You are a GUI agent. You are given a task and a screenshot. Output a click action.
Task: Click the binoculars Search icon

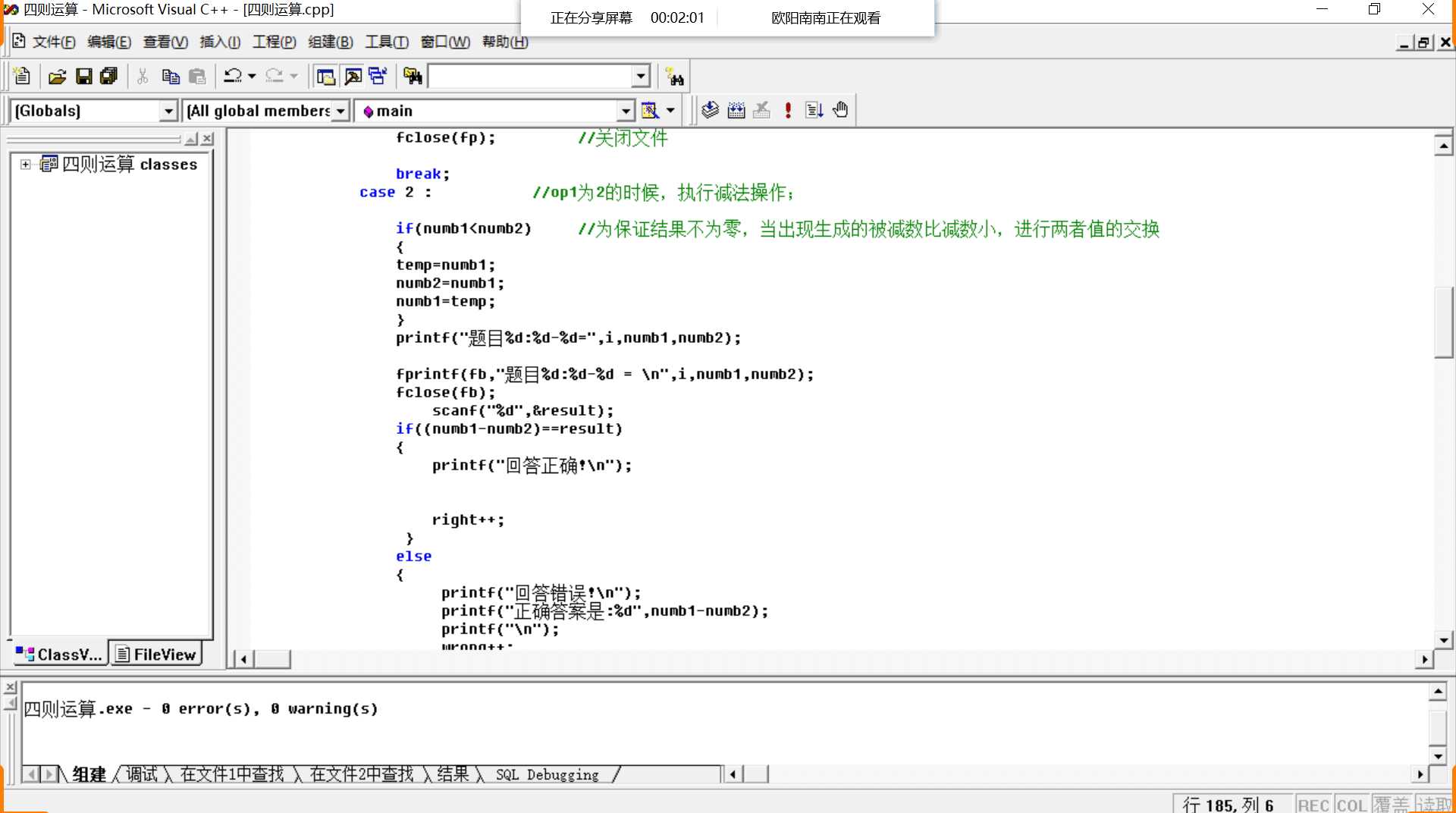tap(674, 77)
